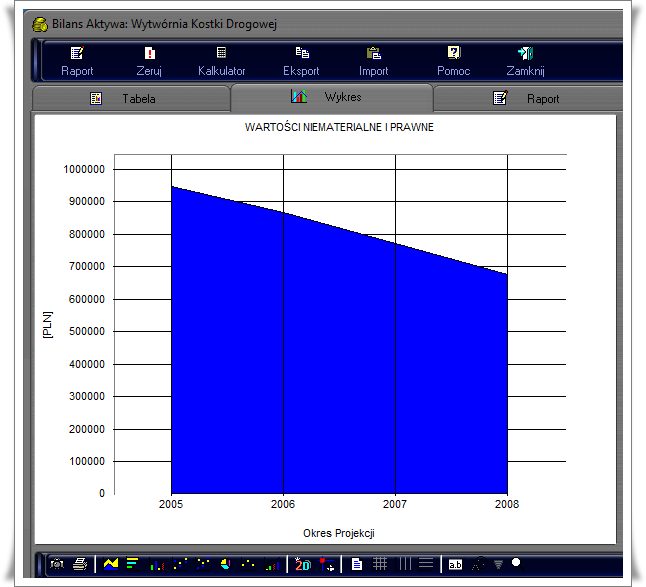Open the Raport tab

pyautogui.click(x=530, y=99)
